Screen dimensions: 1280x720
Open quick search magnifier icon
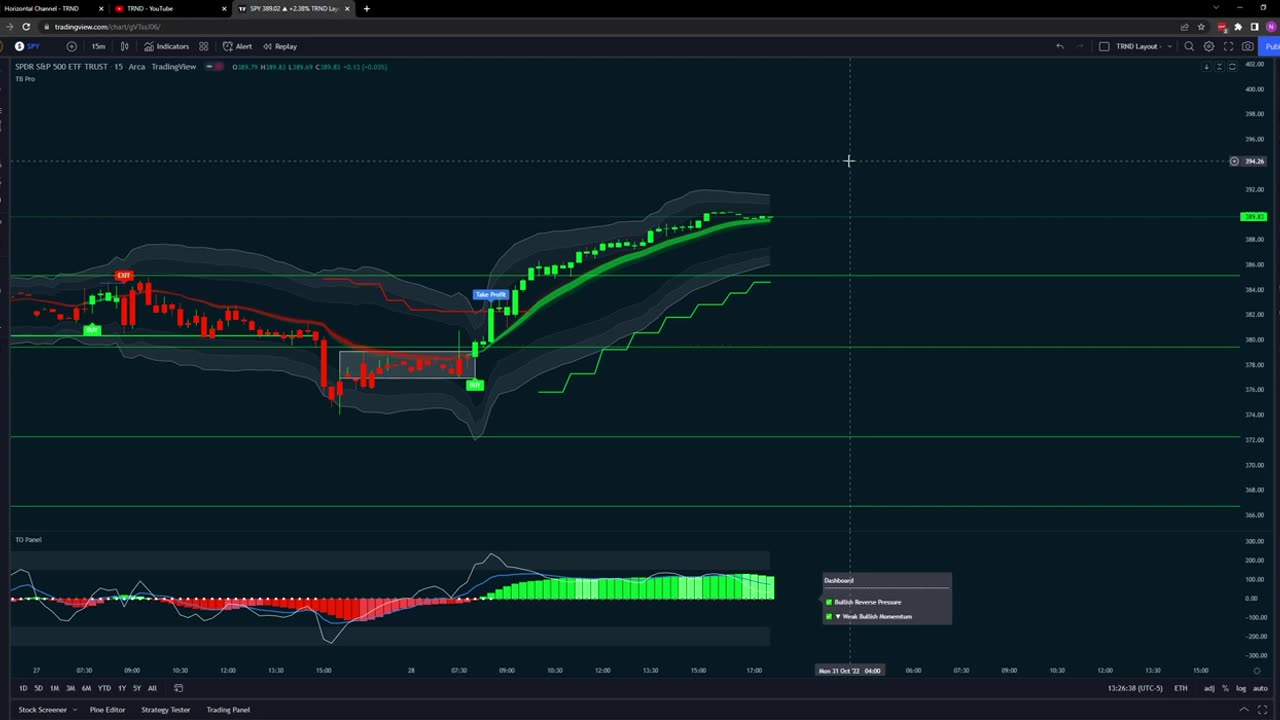click(1189, 46)
